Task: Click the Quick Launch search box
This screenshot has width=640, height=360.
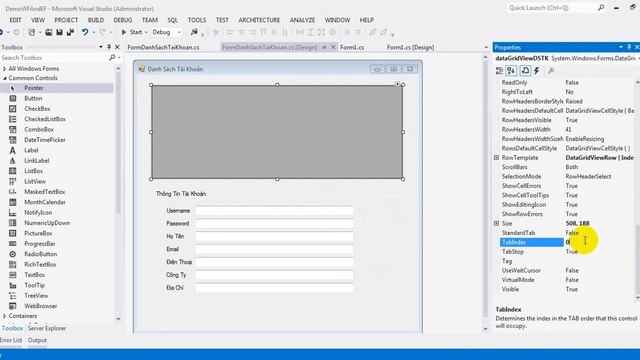Action: (x=552, y=7)
